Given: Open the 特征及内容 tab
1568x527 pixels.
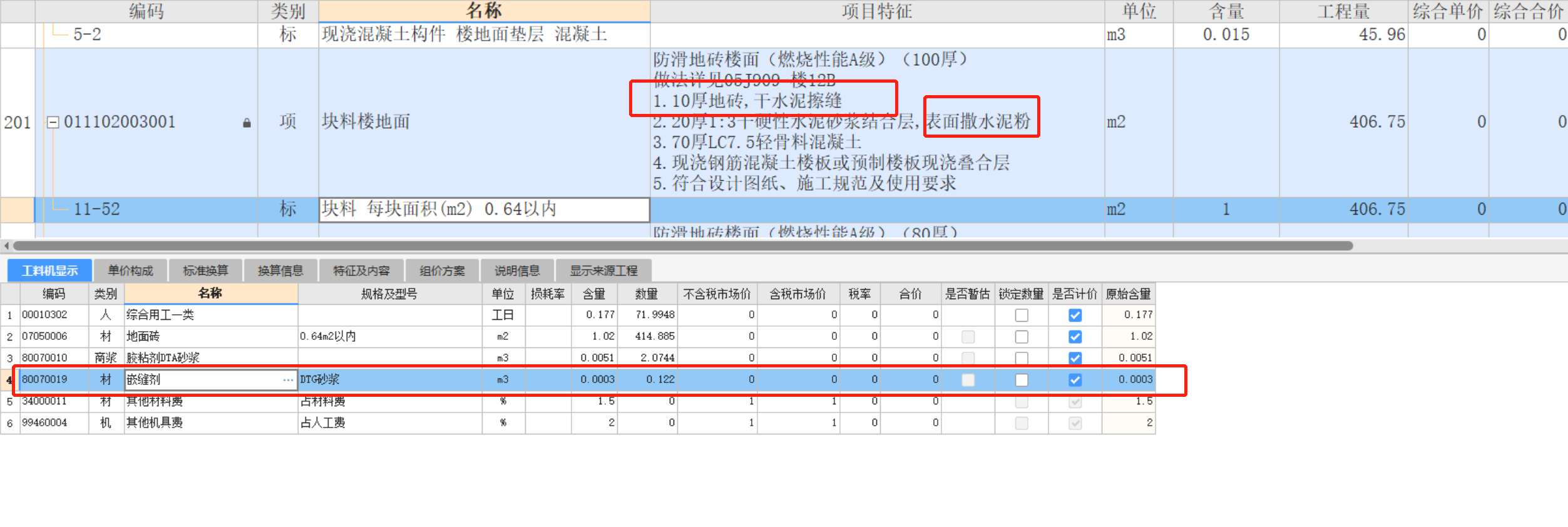Looking at the screenshot, I should point(361,271).
